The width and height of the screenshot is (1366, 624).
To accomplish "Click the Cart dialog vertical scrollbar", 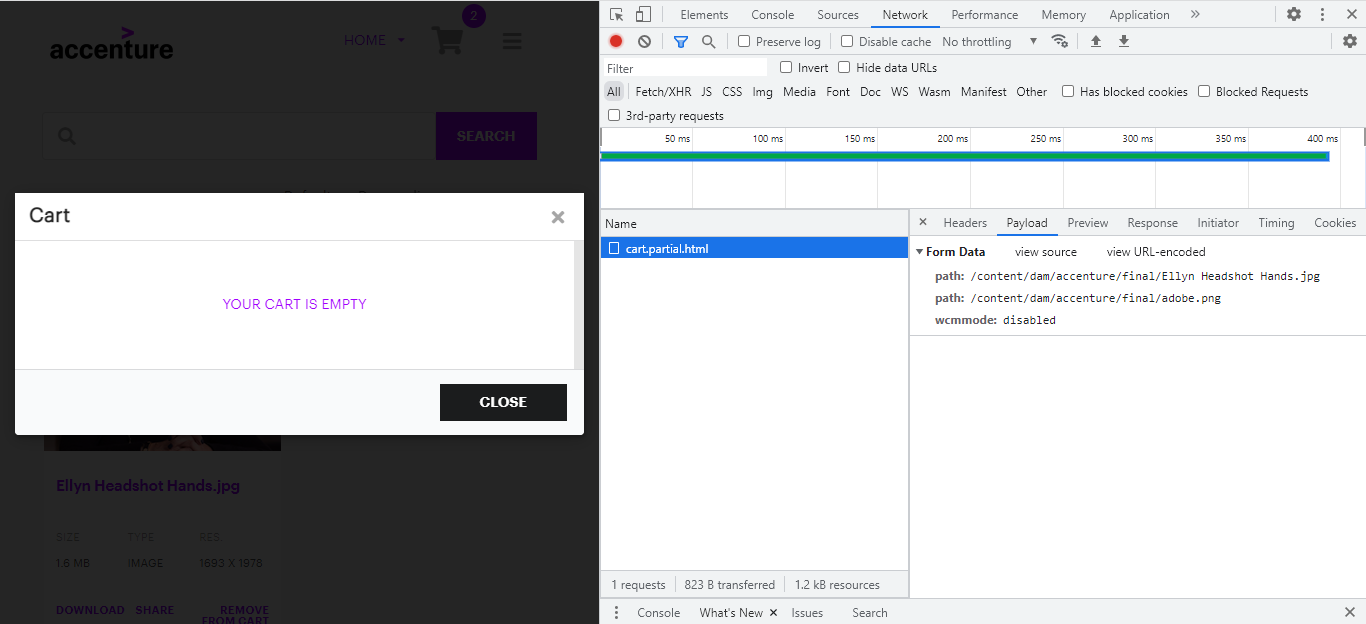I will coord(578,305).
